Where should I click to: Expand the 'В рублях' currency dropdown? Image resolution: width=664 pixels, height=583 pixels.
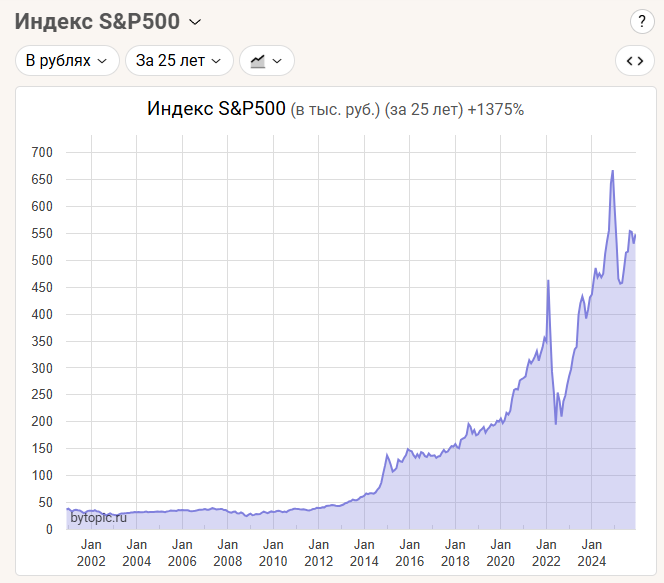pos(67,61)
